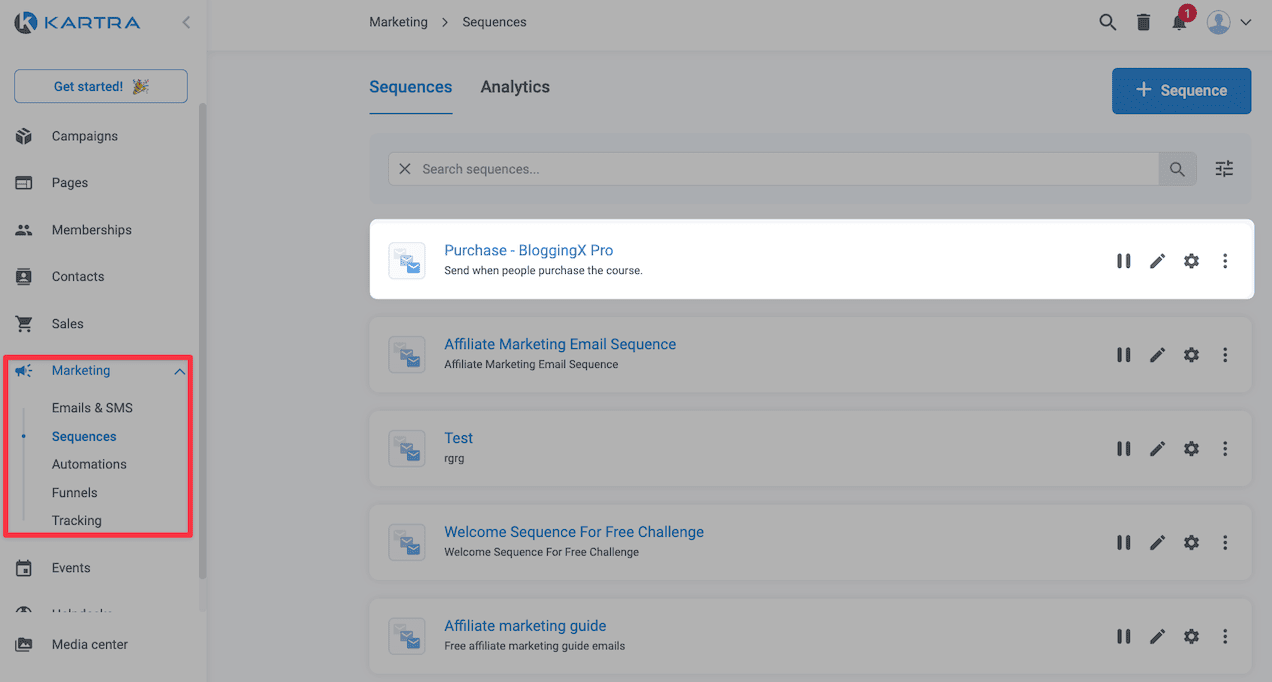Open Funnels submenu item
Screen dimensions: 1272x682
click(75, 493)
